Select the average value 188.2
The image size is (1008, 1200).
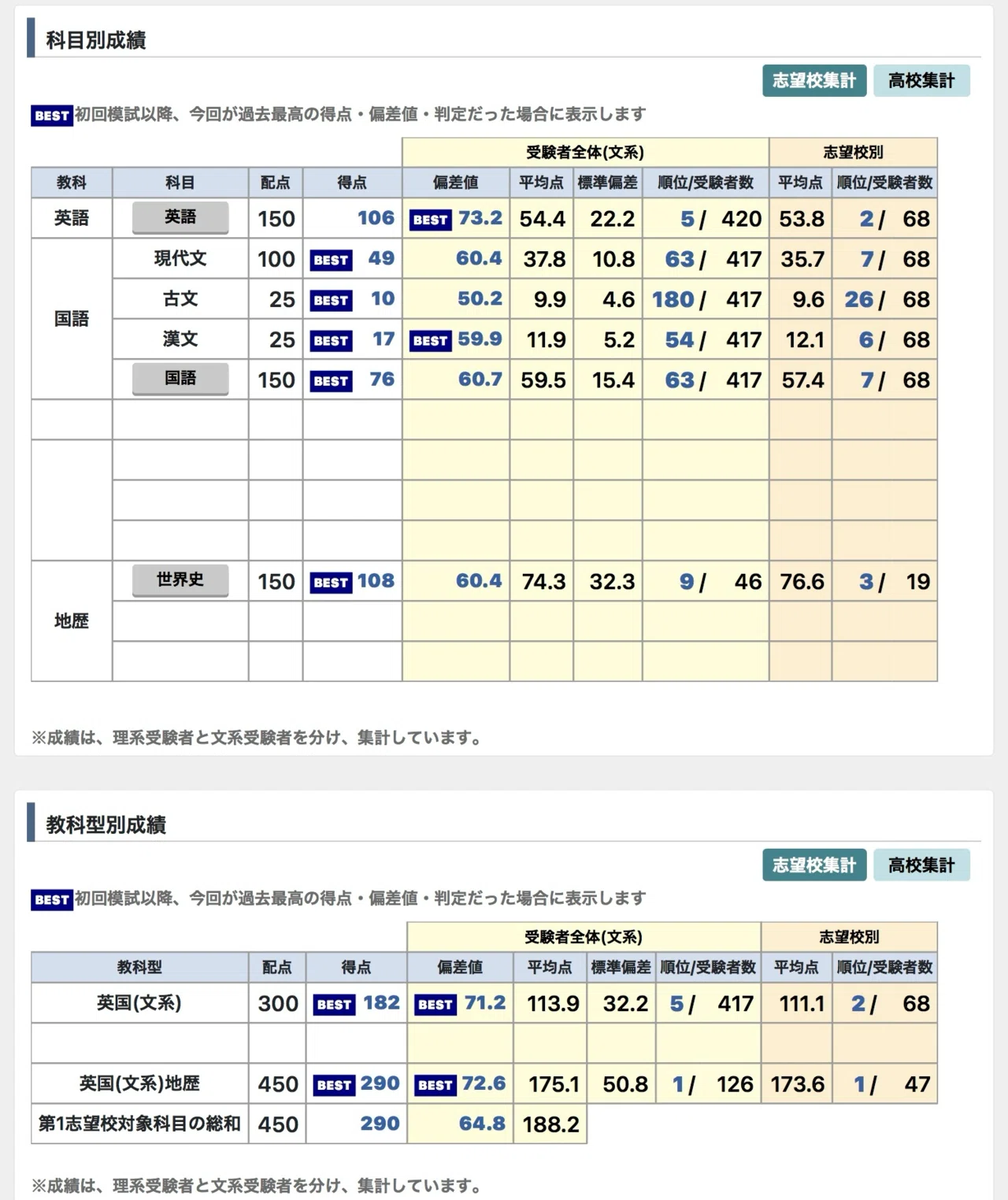pyautogui.click(x=551, y=1124)
